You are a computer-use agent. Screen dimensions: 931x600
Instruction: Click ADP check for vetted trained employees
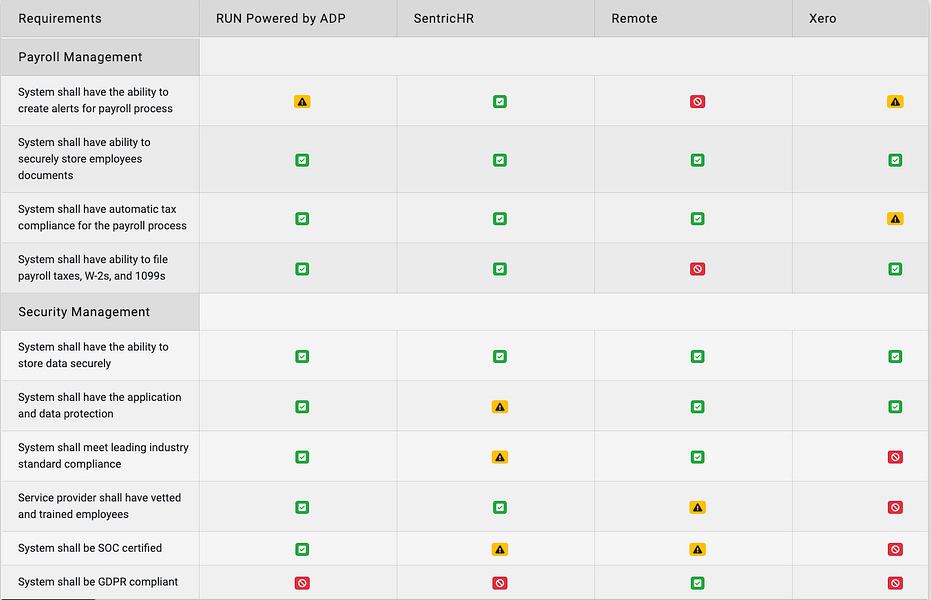pos(302,508)
